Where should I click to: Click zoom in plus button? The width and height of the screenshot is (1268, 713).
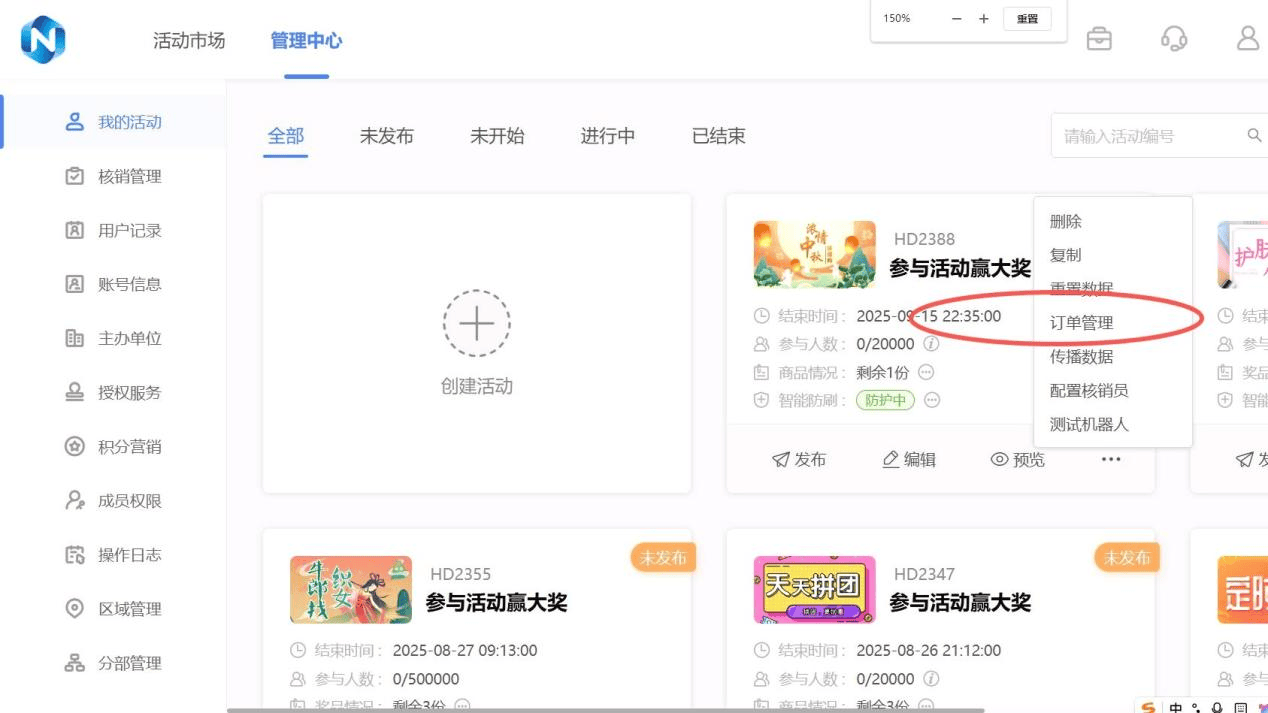click(x=984, y=19)
